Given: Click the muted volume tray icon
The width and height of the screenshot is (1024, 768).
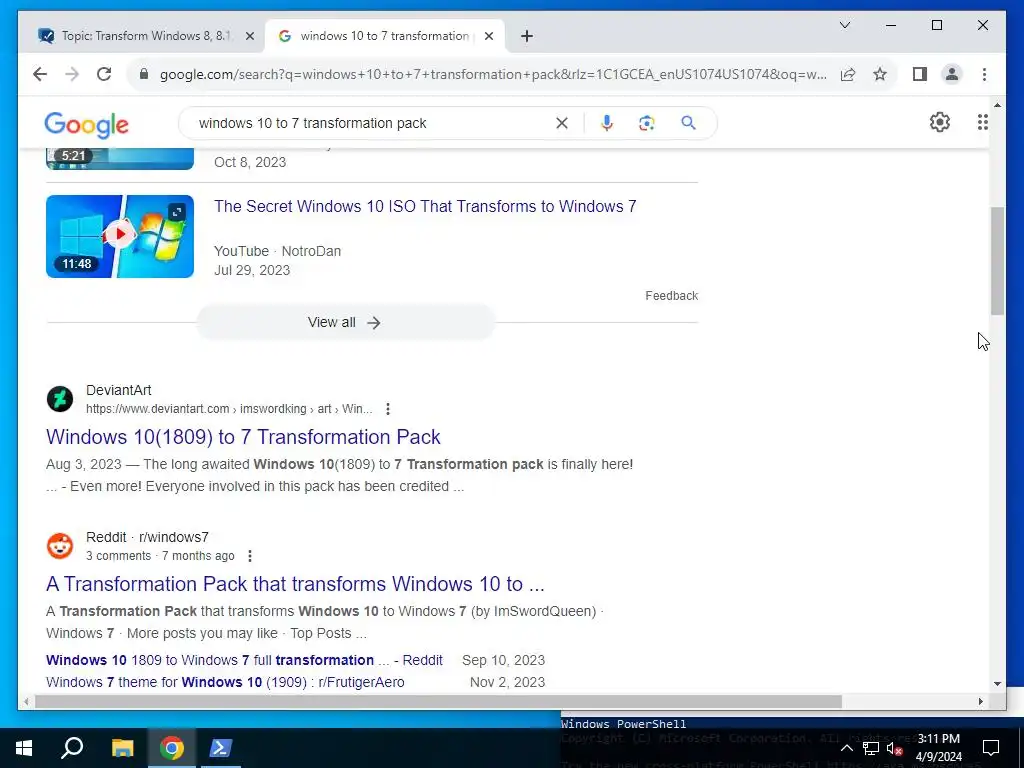Looking at the screenshot, I should tap(895, 748).
